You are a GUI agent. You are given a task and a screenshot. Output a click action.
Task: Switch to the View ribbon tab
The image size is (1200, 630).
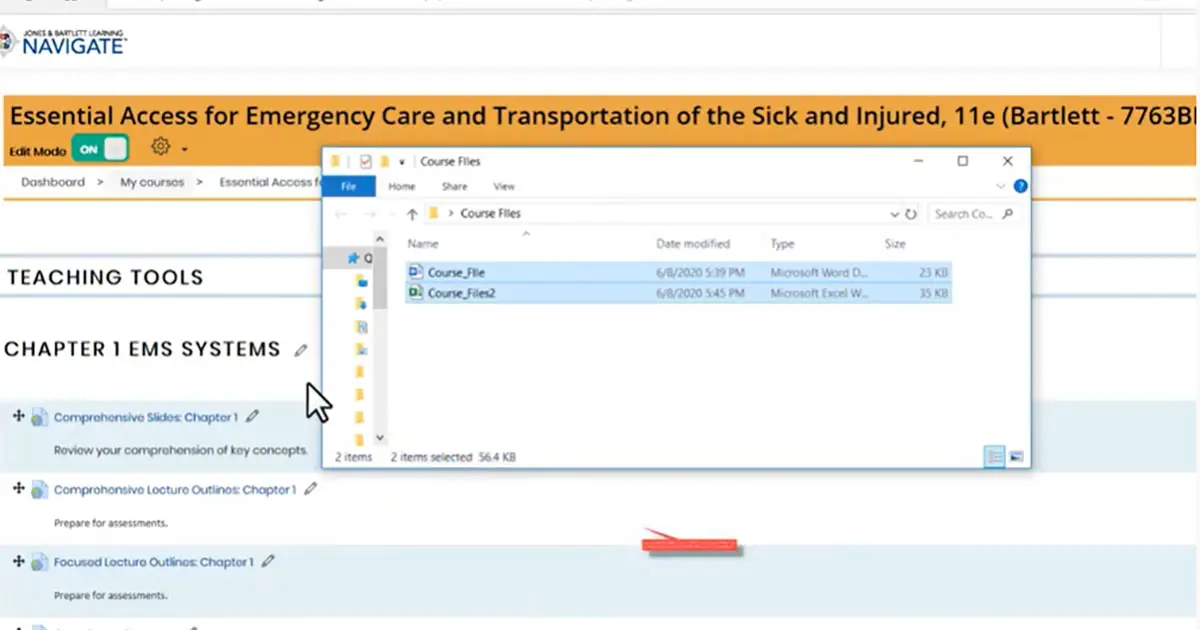click(504, 186)
